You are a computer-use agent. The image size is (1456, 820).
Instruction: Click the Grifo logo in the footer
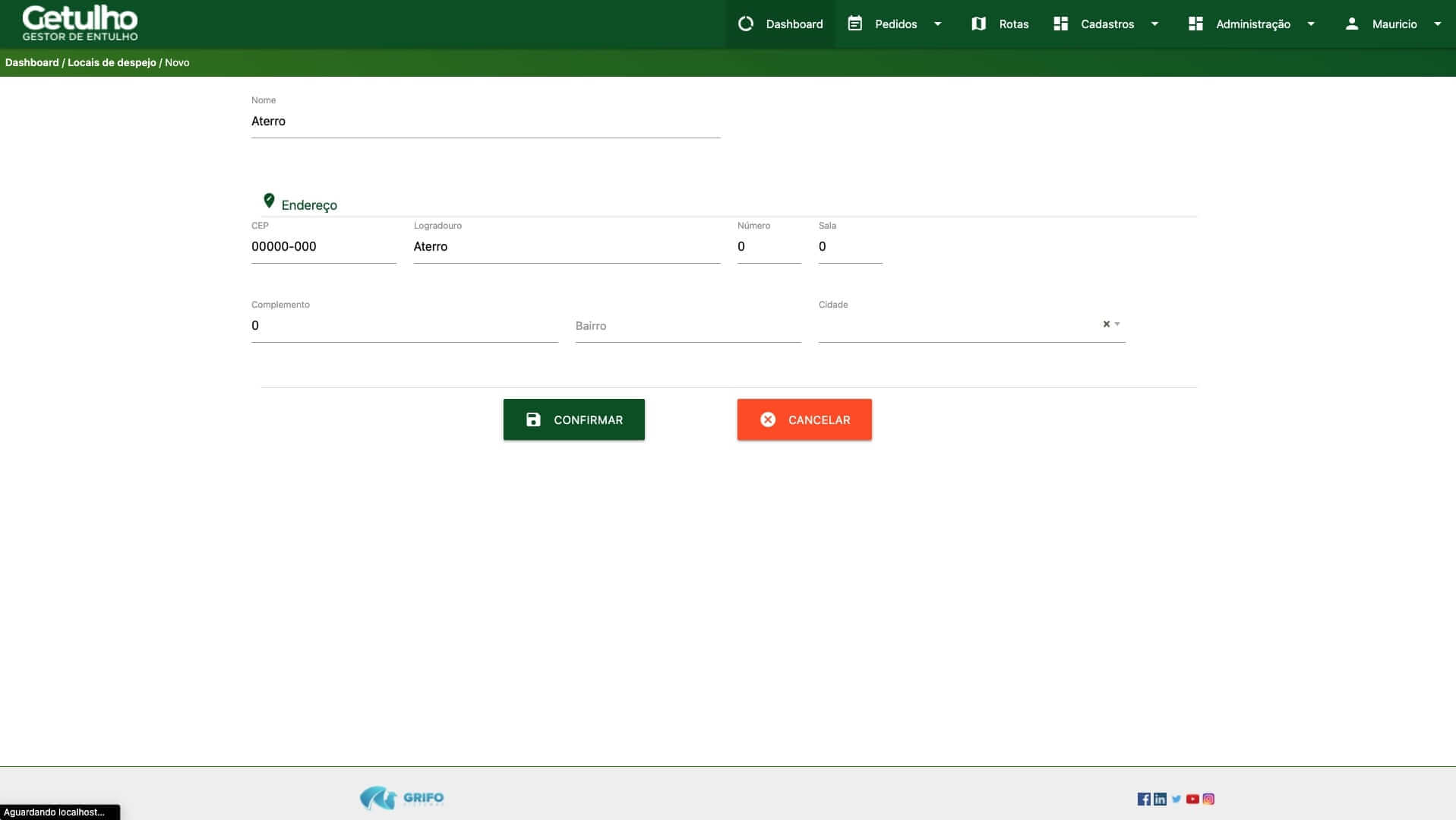pyautogui.click(x=402, y=798)
